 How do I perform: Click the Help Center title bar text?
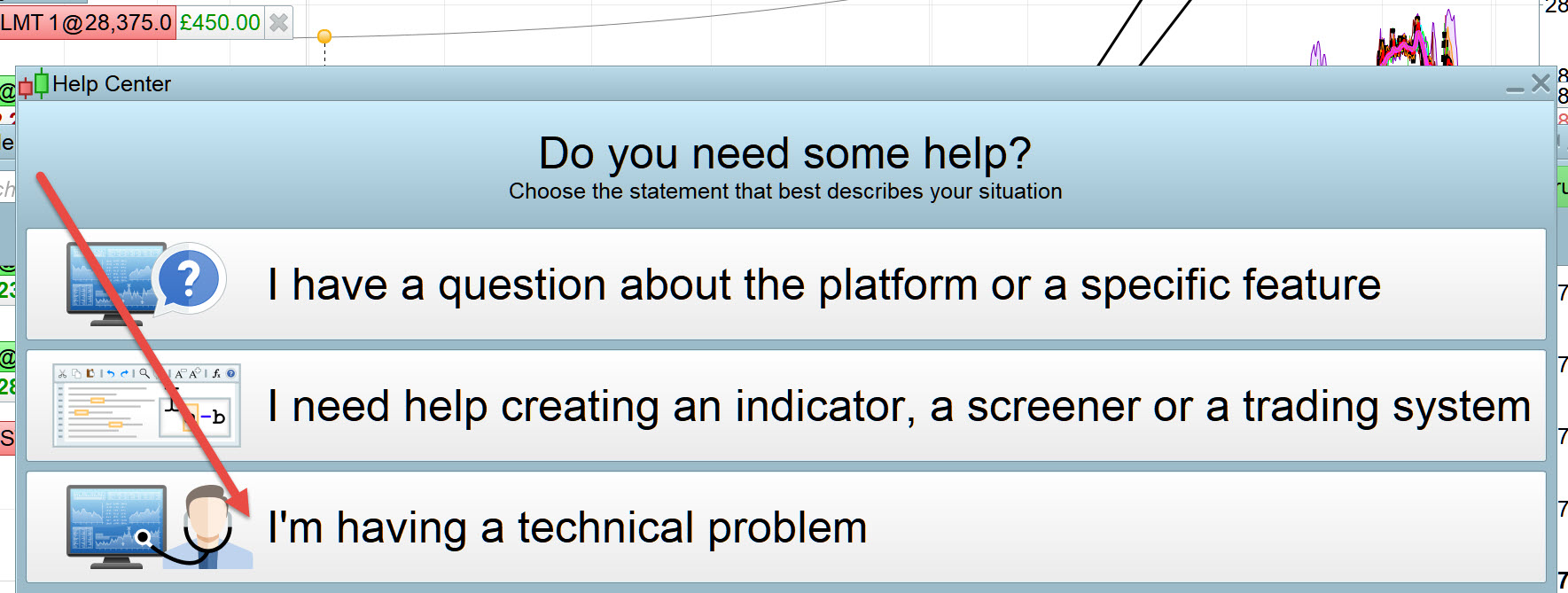[112, 84]
